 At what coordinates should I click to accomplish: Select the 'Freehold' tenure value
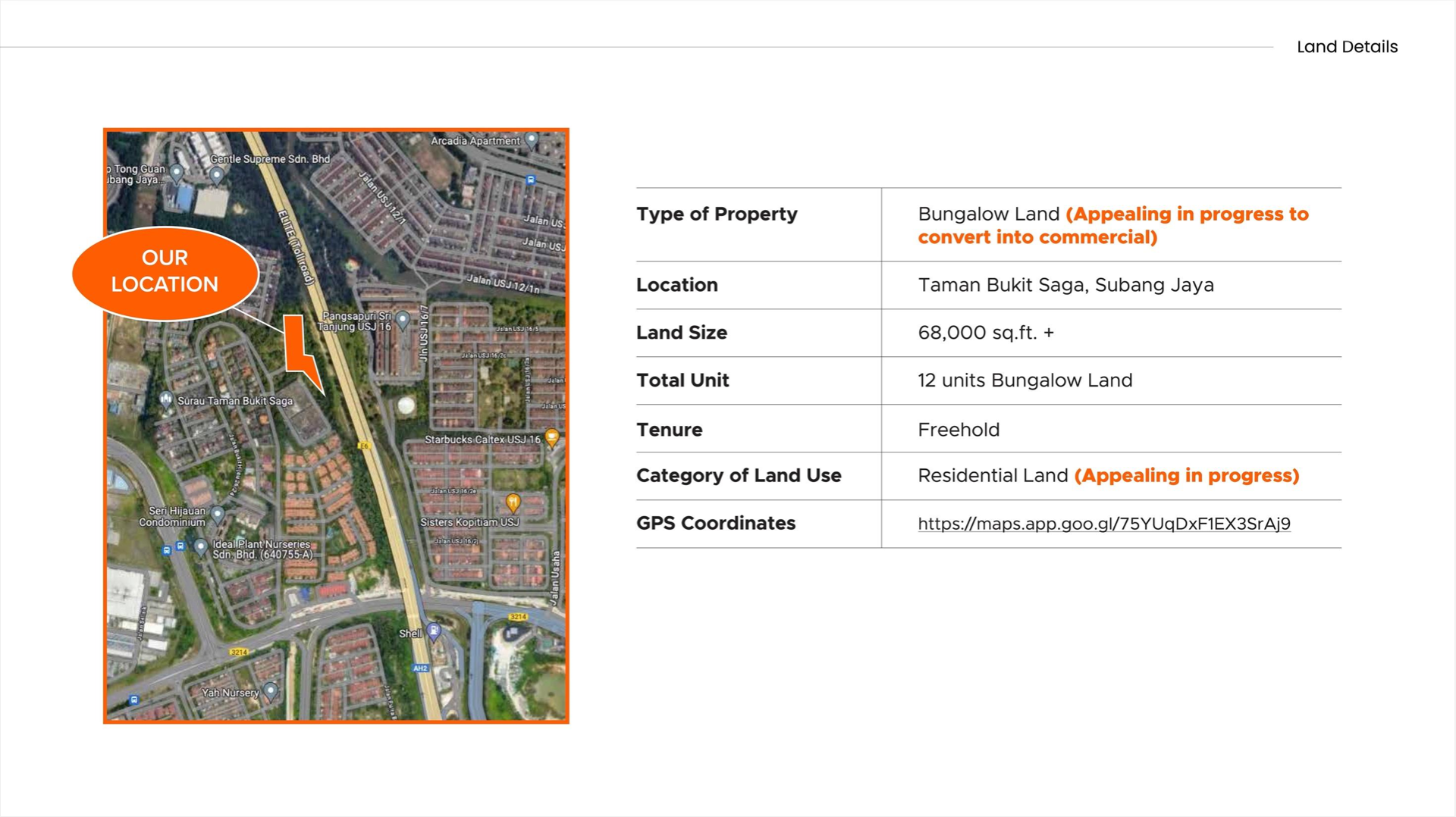pos(959,430)
